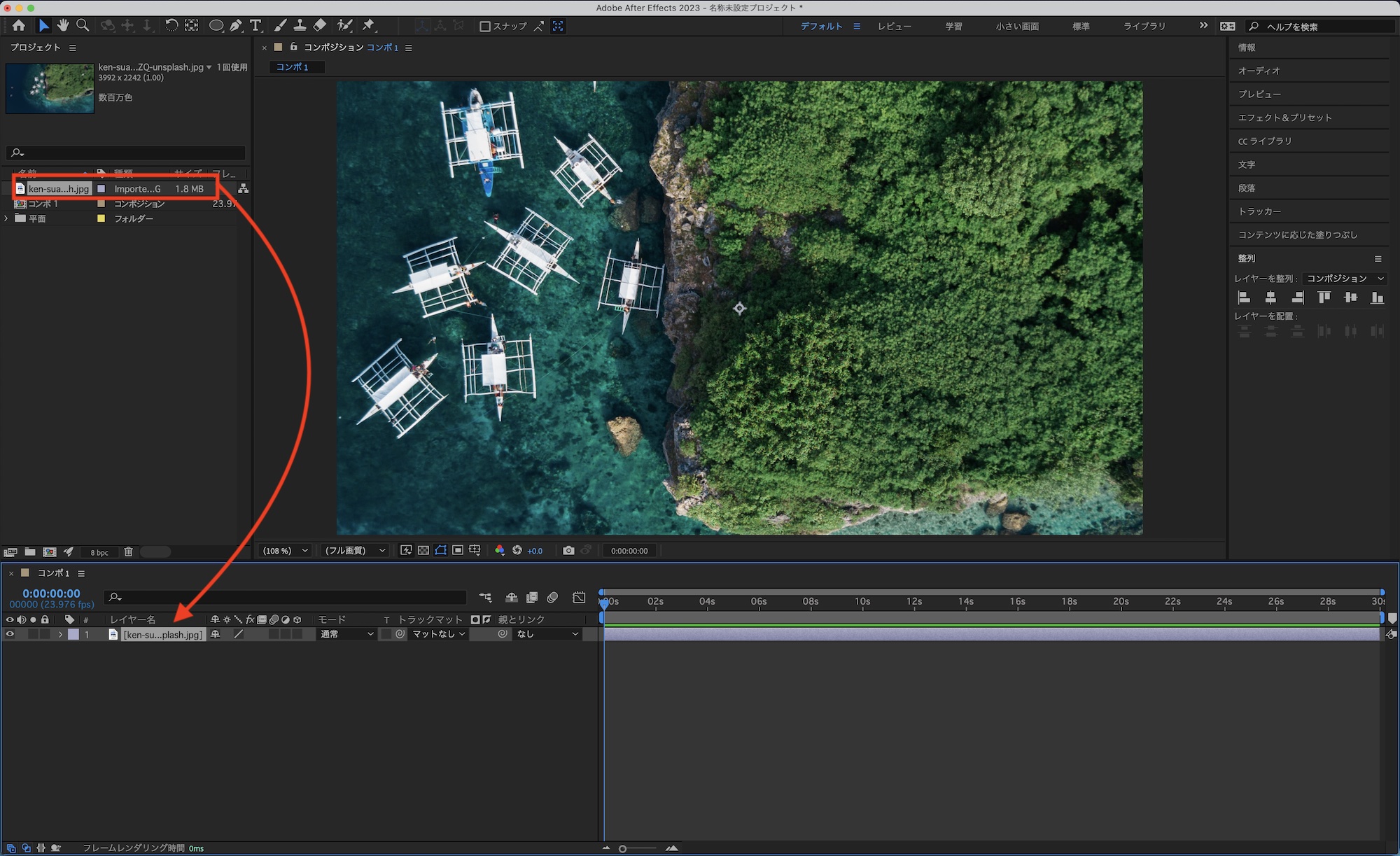Click the Home icon in toolbar
The image size is (1400, 856).
(x=19, y=26)
